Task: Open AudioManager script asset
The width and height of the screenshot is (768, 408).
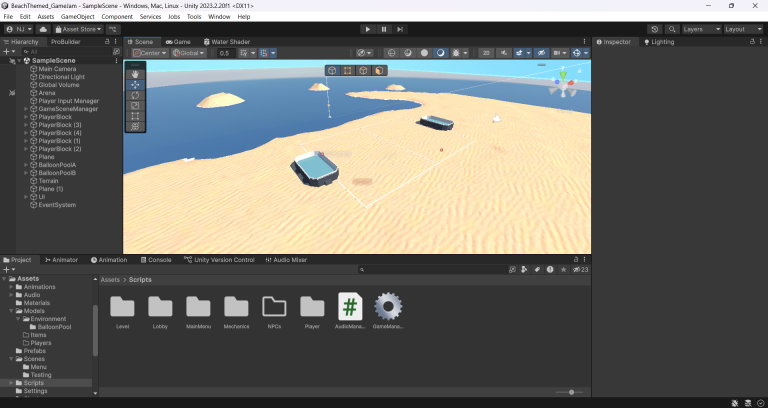Action: coord(350,311)
